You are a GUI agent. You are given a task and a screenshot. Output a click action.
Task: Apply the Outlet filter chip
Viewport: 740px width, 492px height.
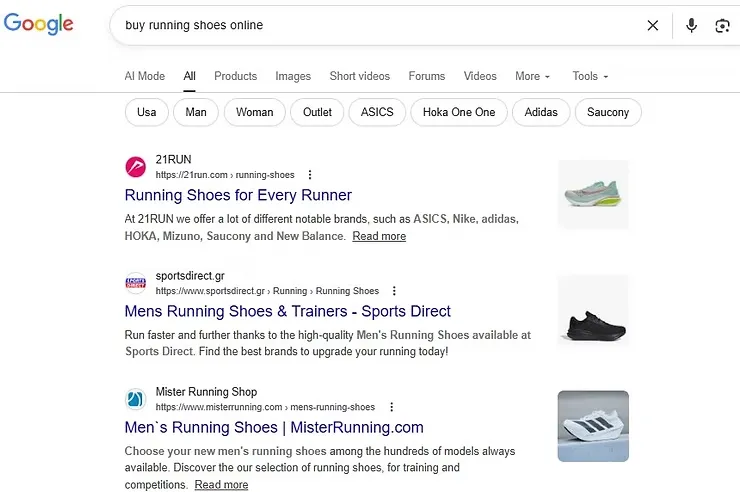317,112
